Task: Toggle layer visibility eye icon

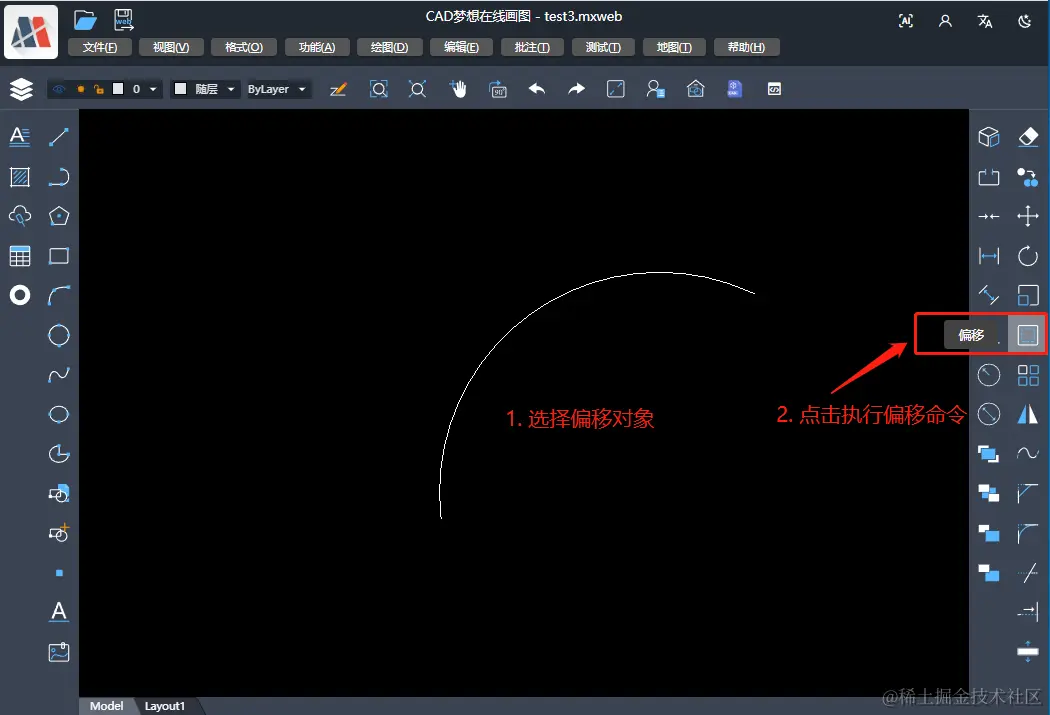Action: pyautogui.click(x=59, y=89)
